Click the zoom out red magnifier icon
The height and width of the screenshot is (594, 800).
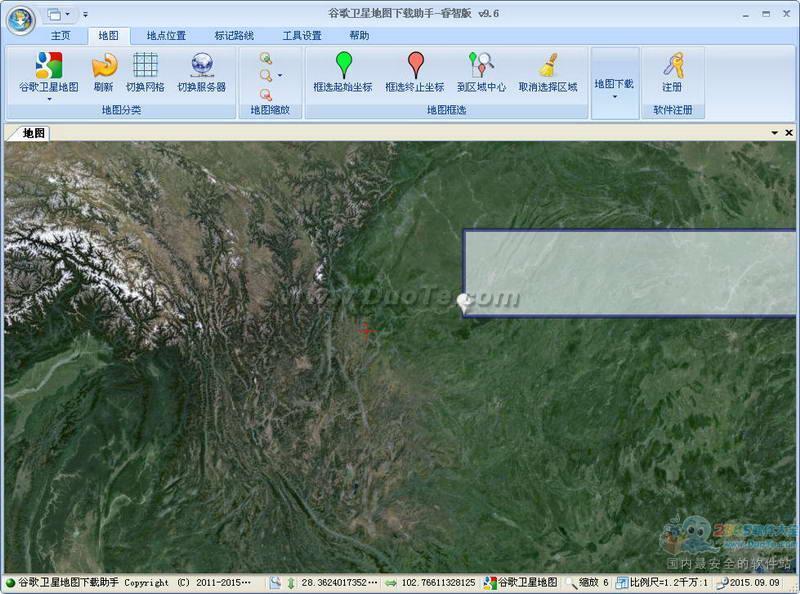[x=266, y=94]
